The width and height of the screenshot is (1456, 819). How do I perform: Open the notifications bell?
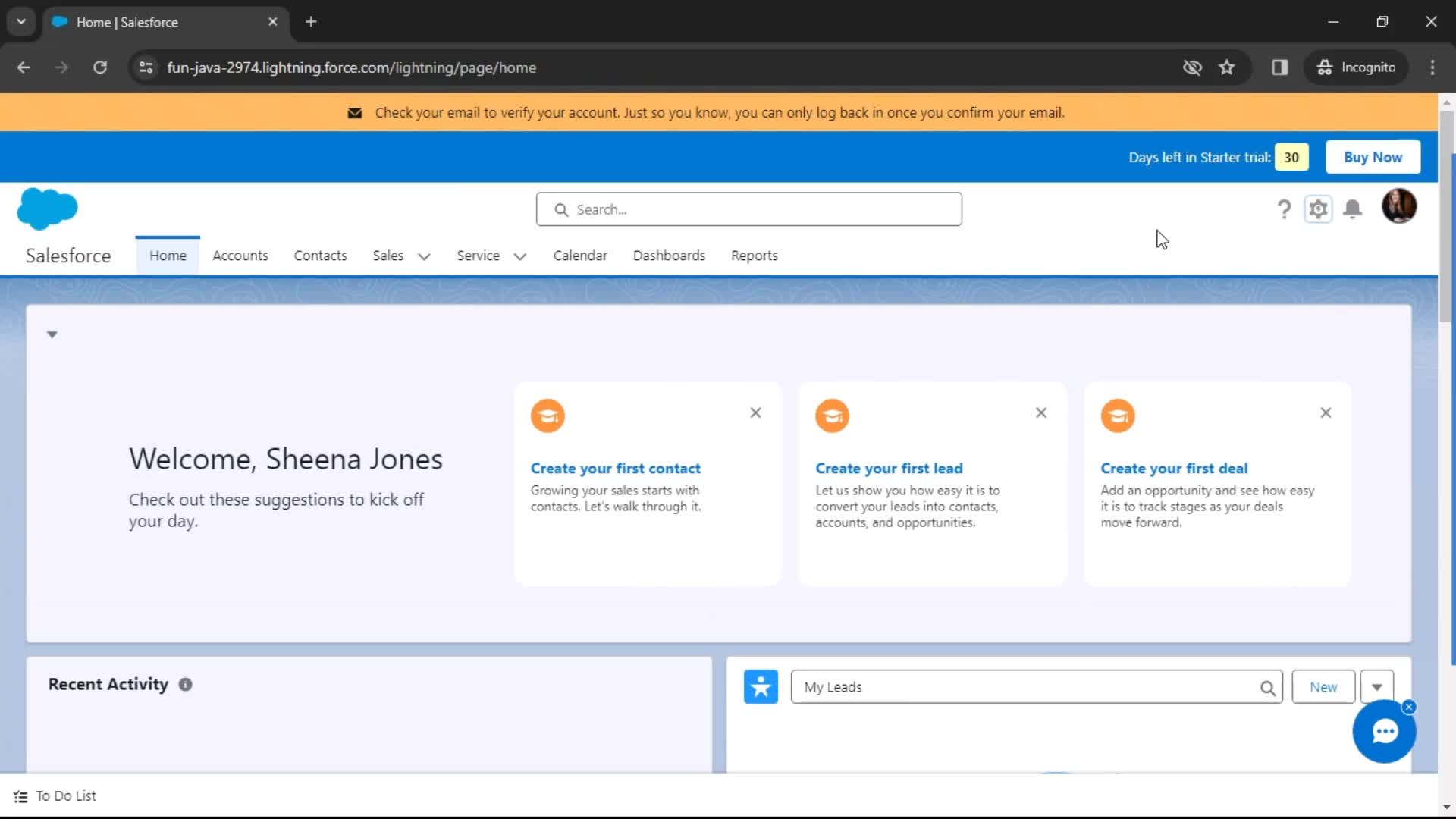[x=1352, y=209]
